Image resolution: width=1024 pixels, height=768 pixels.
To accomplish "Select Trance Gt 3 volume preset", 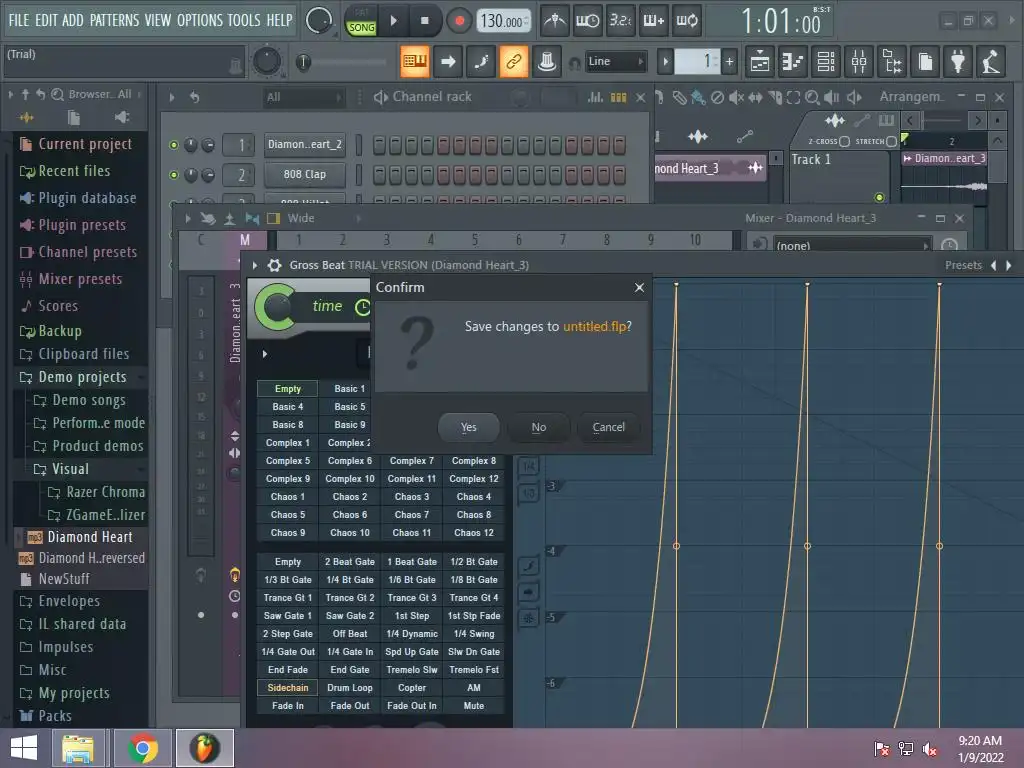I will 411,598.
